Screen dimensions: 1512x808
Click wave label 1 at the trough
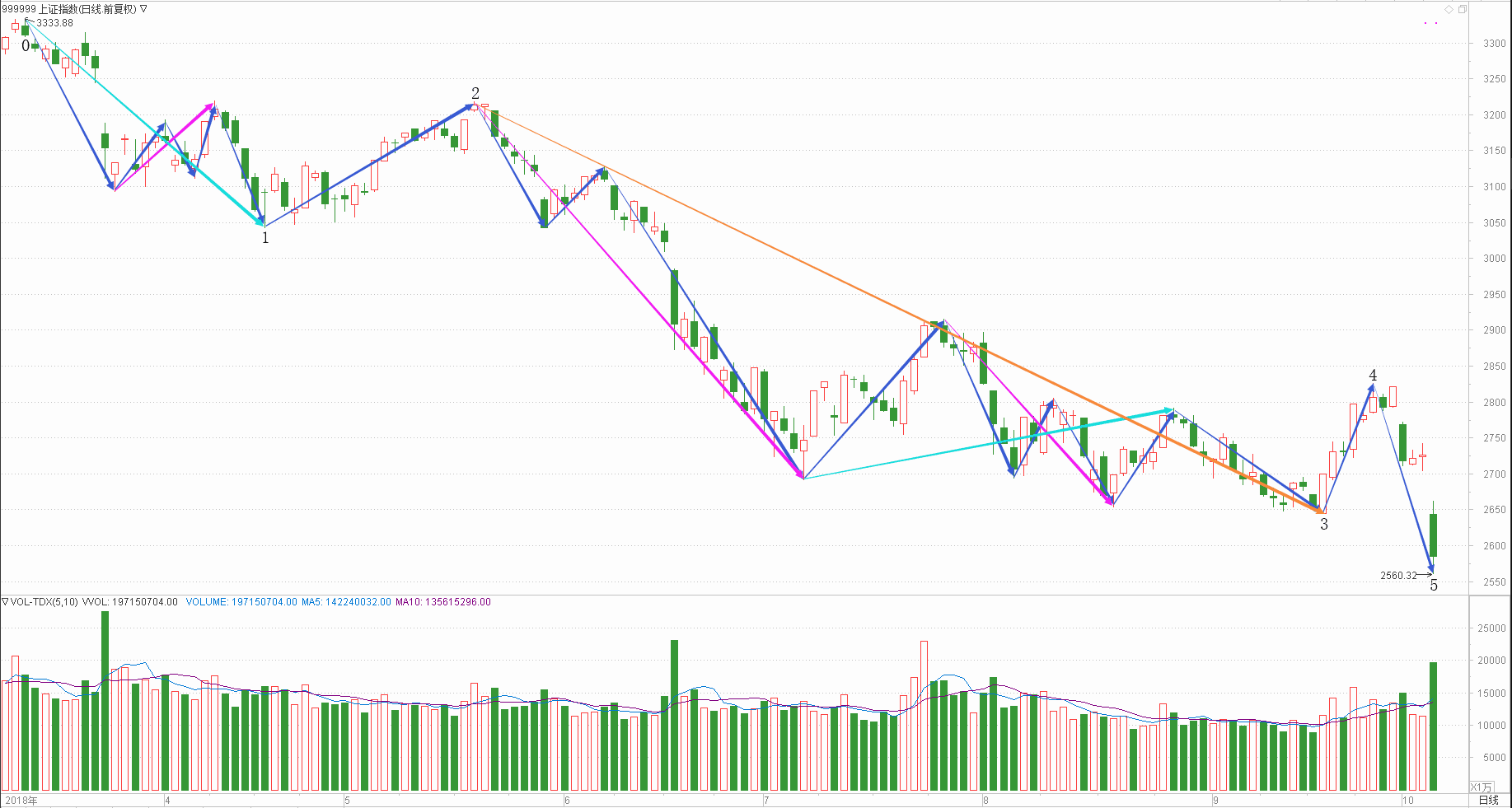click(265, 238)
